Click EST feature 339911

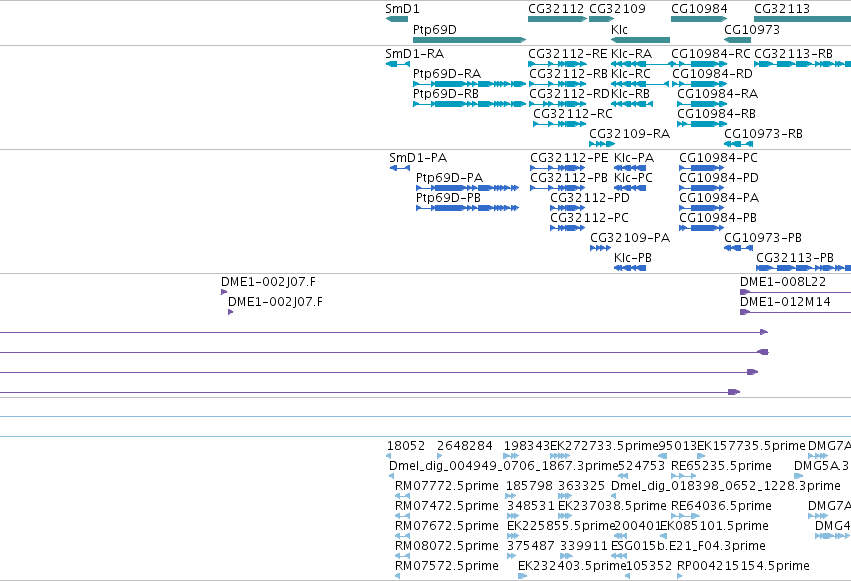[x=566, y=557]
